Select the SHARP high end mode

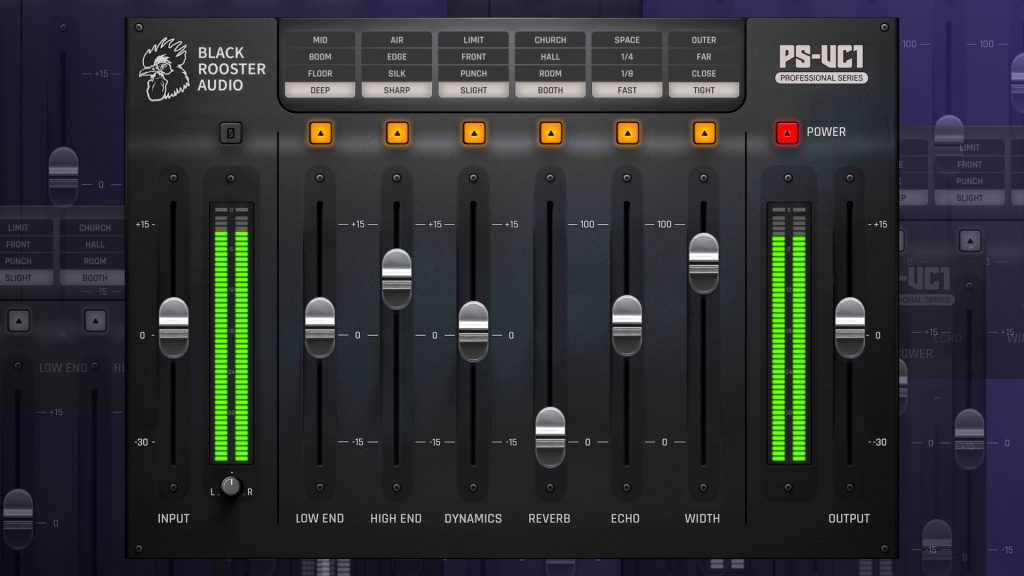(397, 90)
